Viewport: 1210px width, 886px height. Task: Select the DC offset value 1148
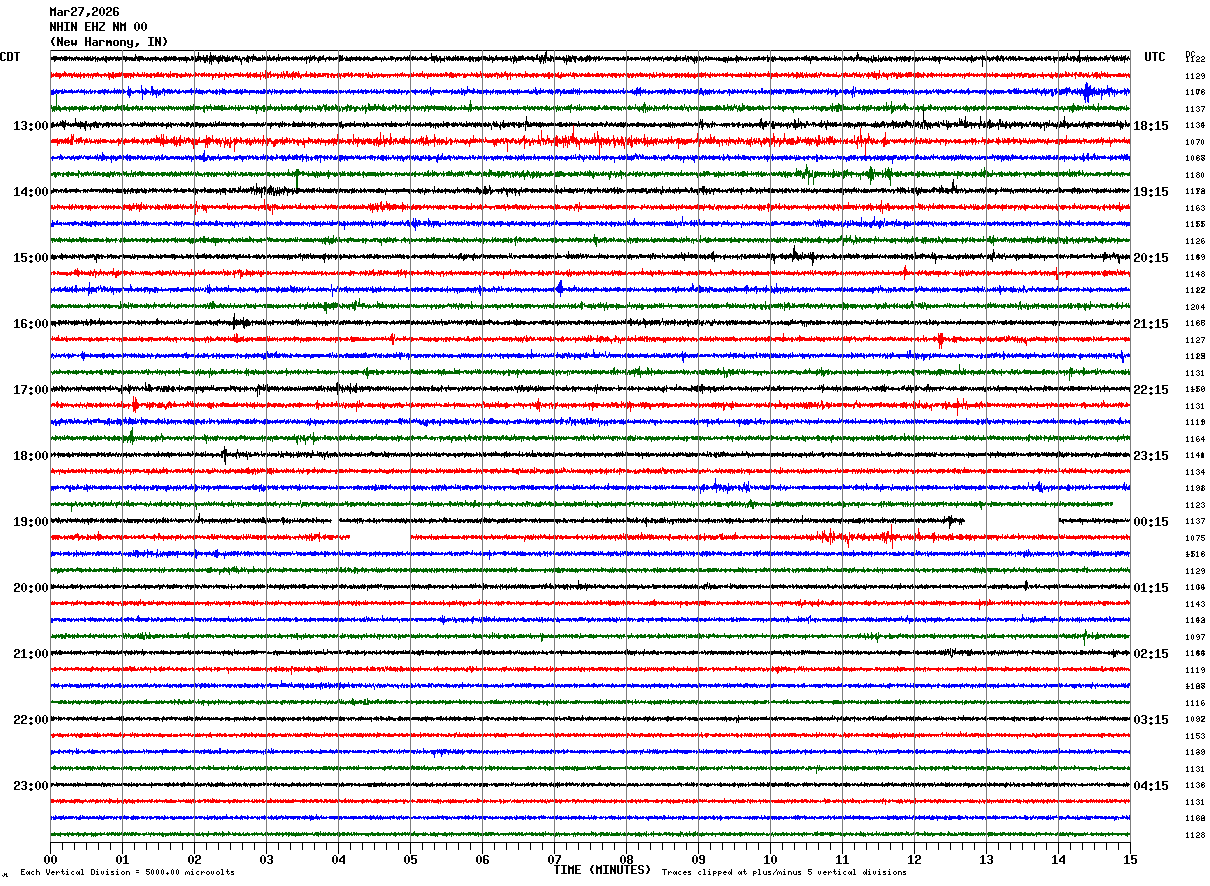1195,274
